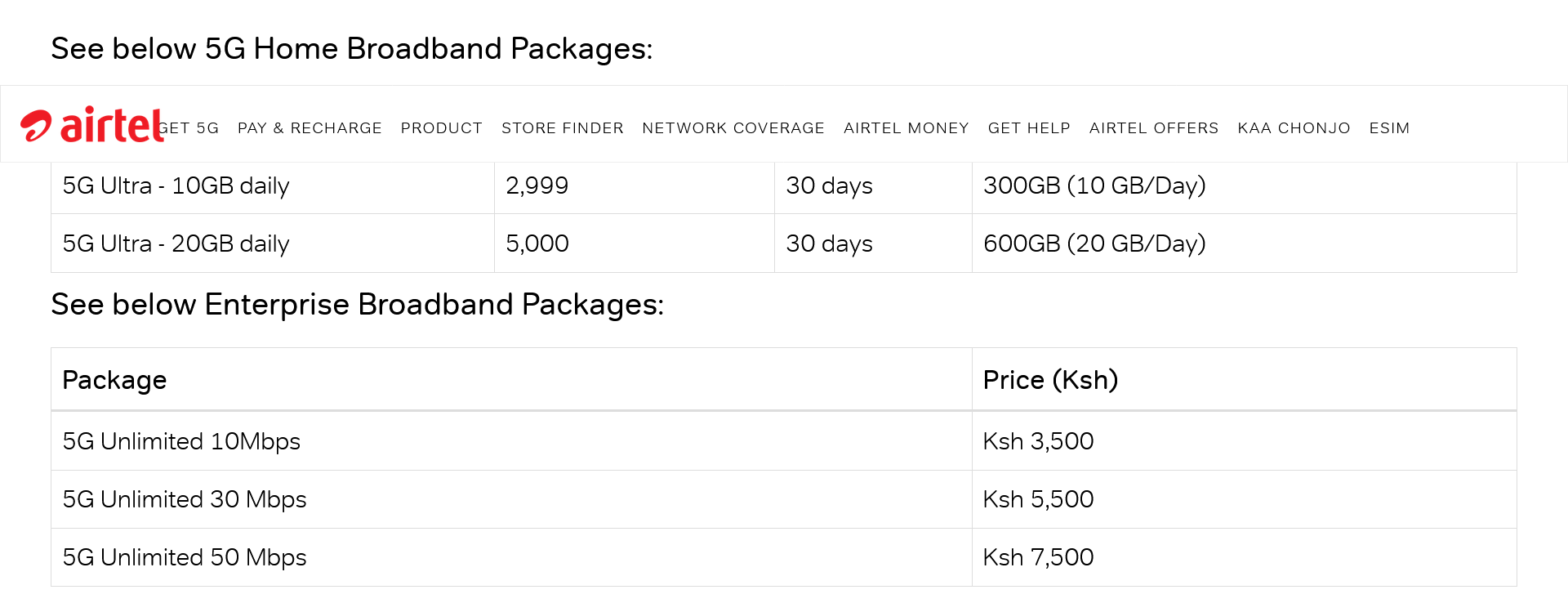View AIRTEL OFFERS
Screen dimensions: 1568x612
click(1153, 128)
